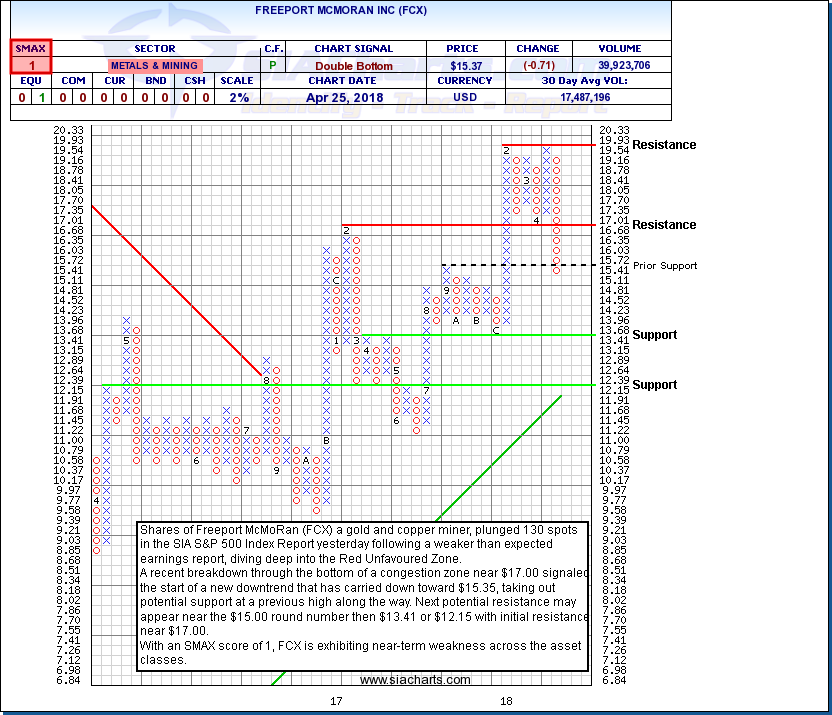Select the Prior Support label
The height and width of the screenshot is (715, 832).
coord(665,266)
